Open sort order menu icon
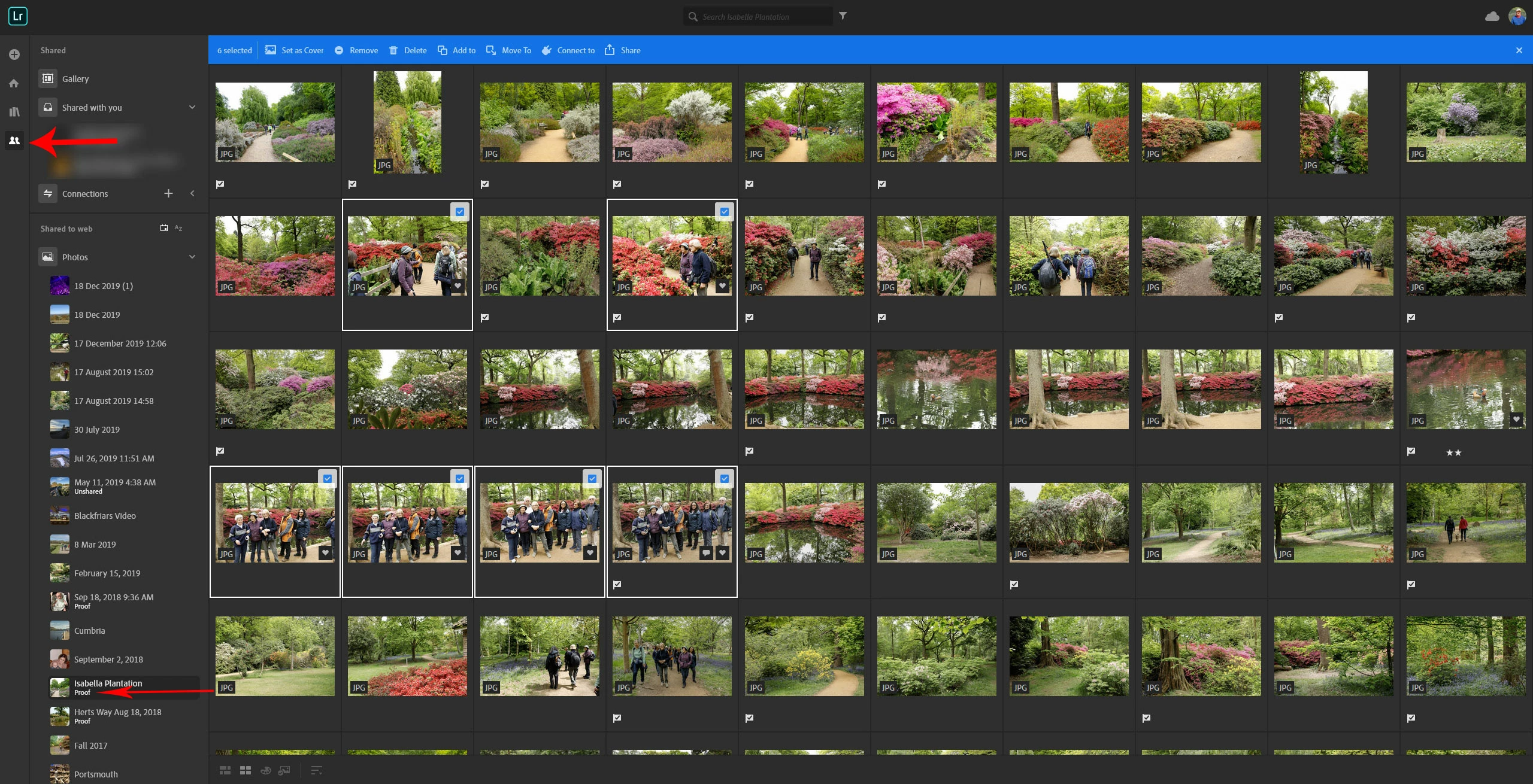 pos(317,770)
